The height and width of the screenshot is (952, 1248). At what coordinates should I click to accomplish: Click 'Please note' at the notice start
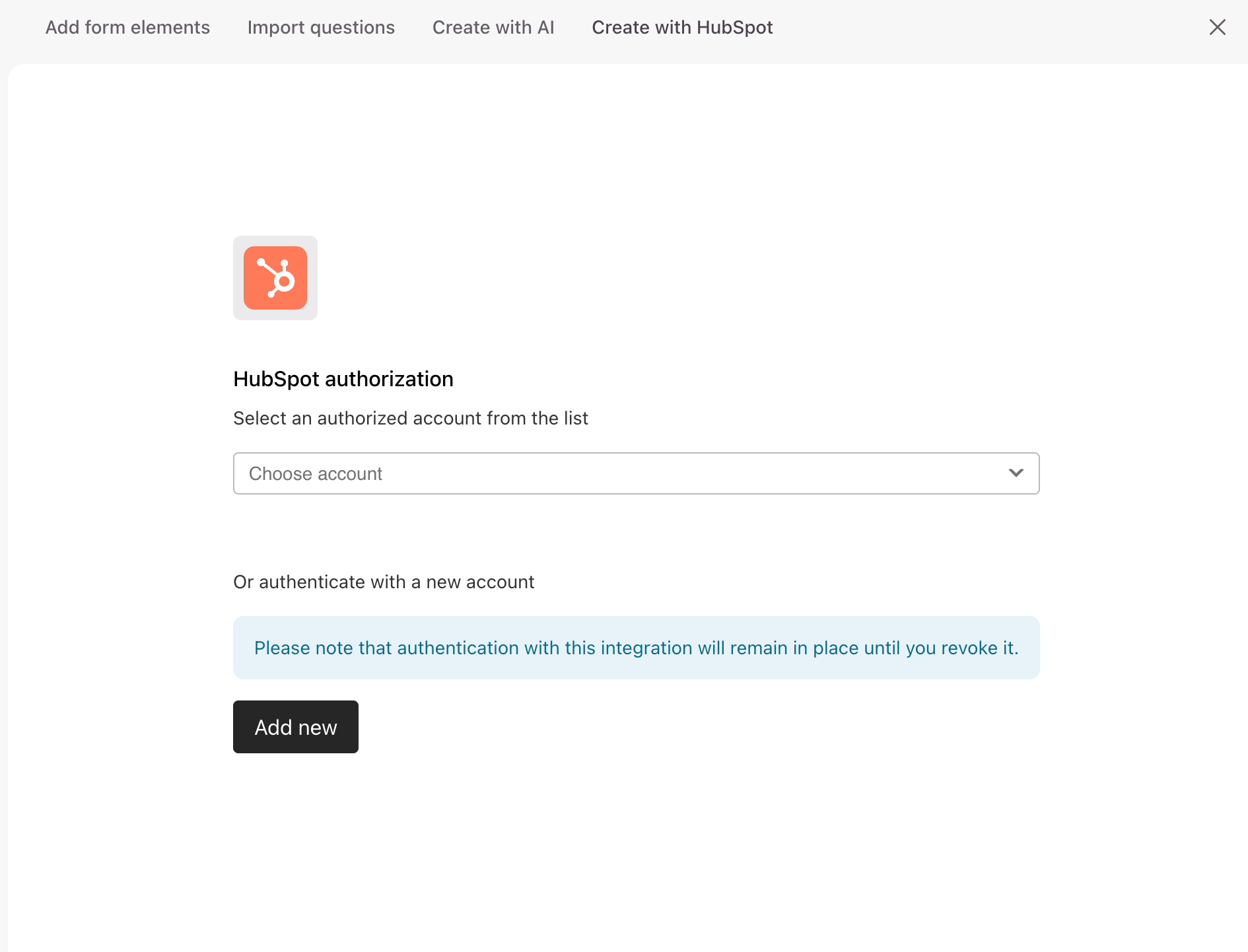coord(283,648)
